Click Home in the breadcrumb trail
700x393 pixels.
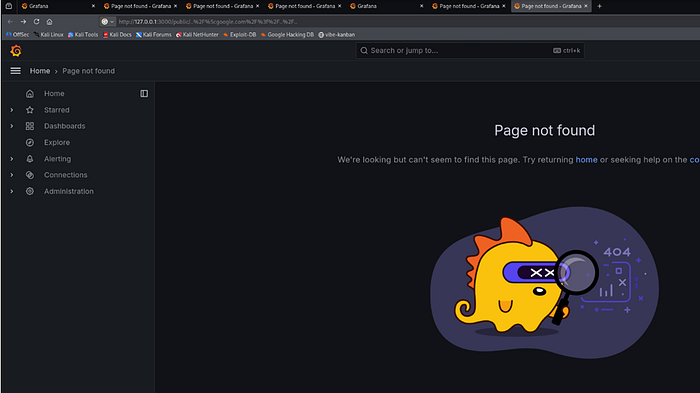click(x=40, y=71)
